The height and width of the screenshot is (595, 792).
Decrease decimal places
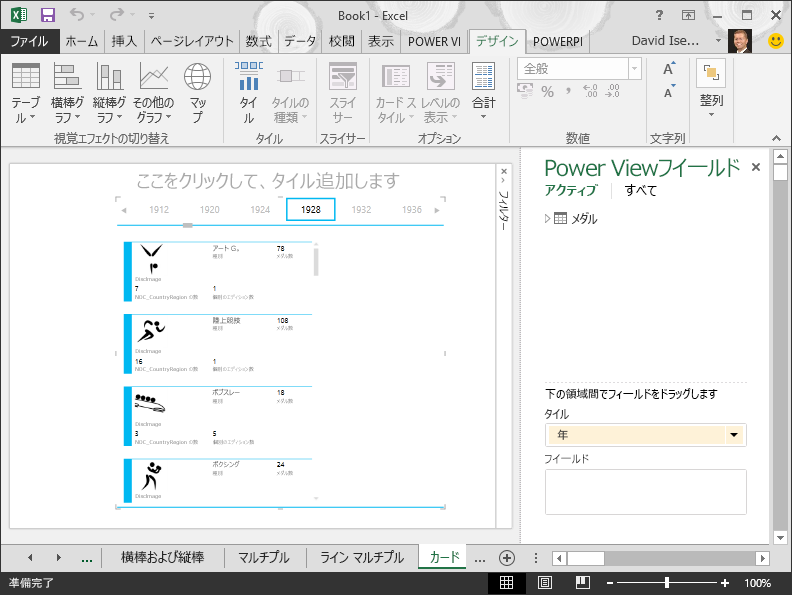[x=612, y=91]
